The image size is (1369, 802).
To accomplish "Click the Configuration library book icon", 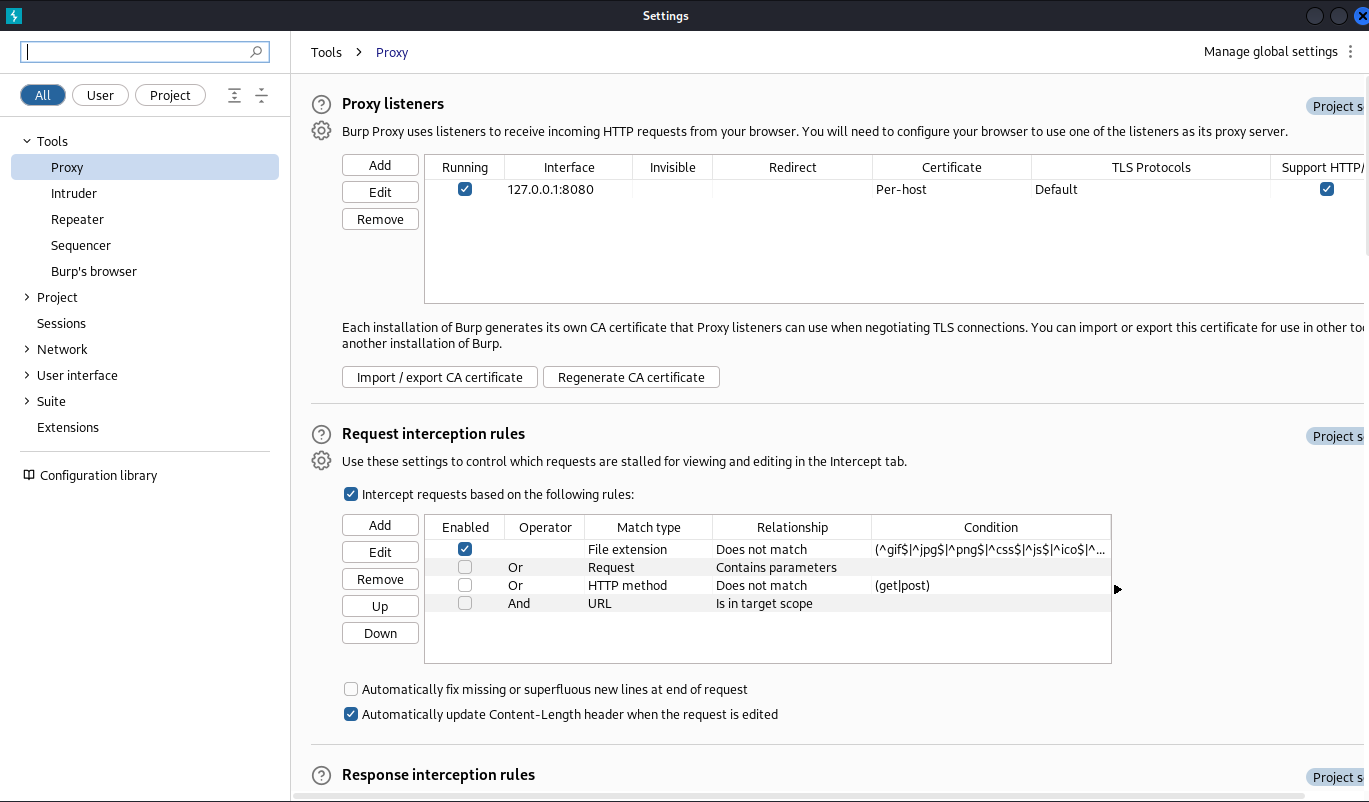I will (x=29, y=475).
